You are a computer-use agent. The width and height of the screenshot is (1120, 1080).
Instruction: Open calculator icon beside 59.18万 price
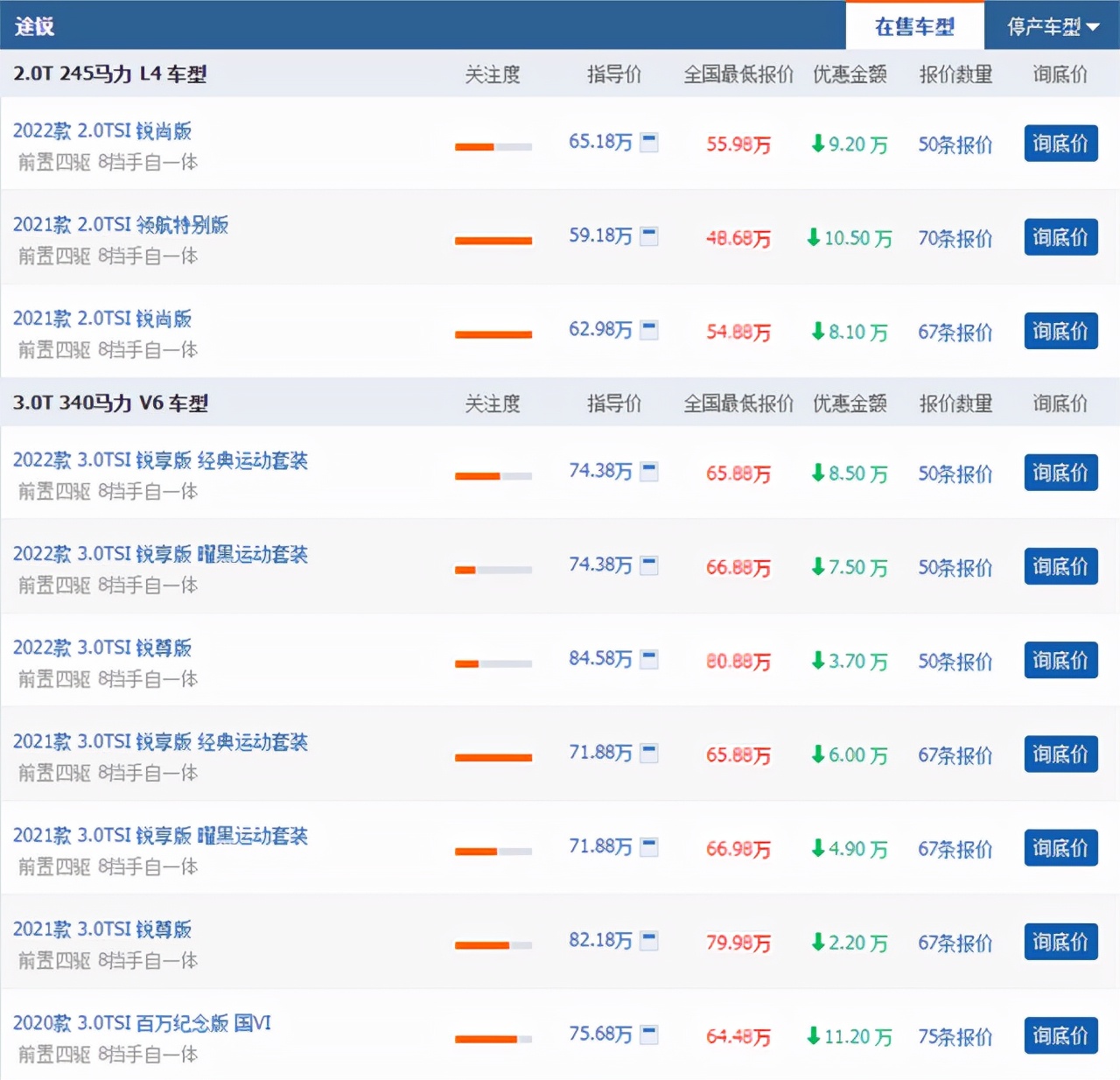click(649, 236)
